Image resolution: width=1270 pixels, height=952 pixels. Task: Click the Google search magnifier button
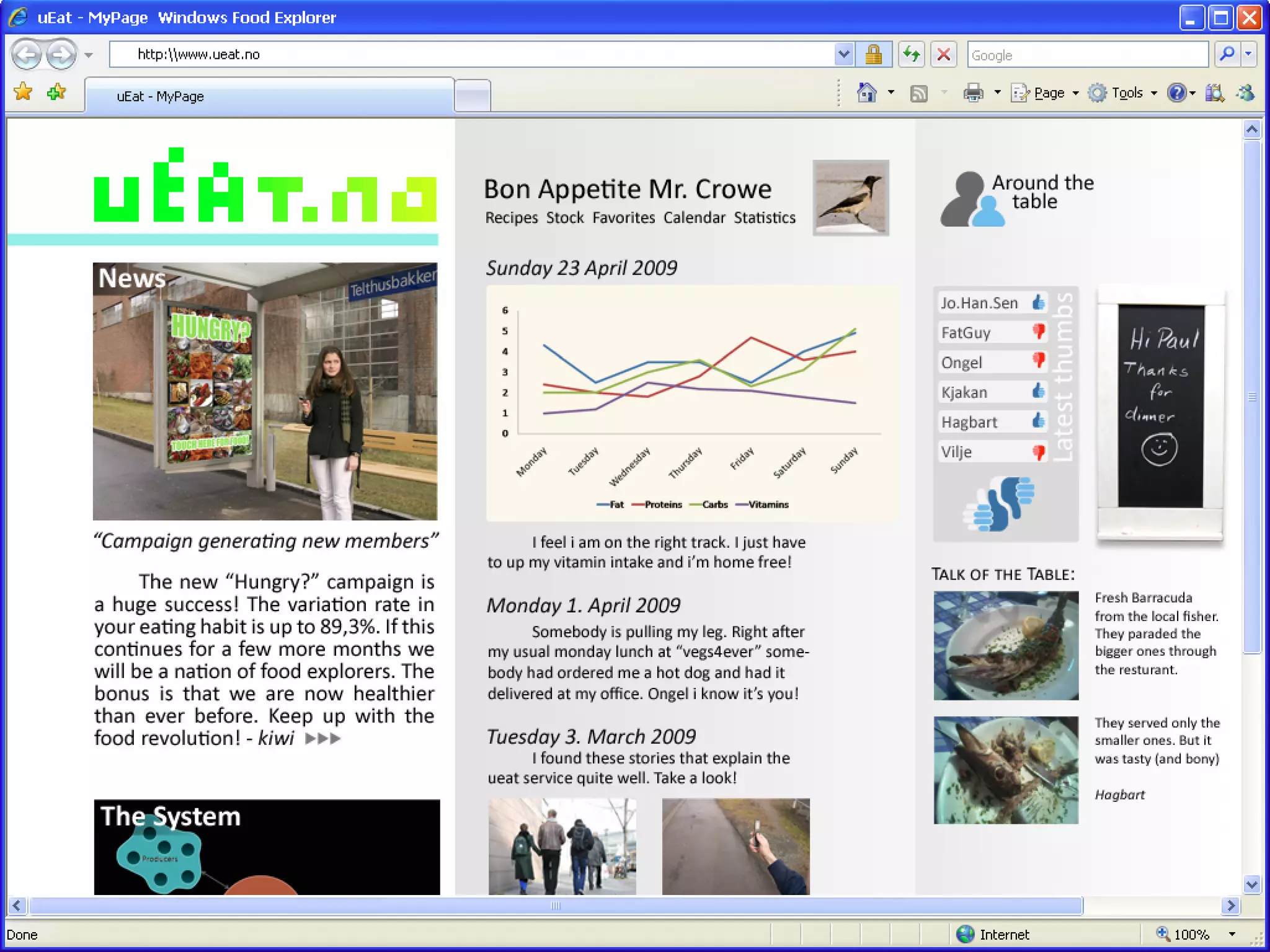pyautogui.click(x=1227, y=55)
